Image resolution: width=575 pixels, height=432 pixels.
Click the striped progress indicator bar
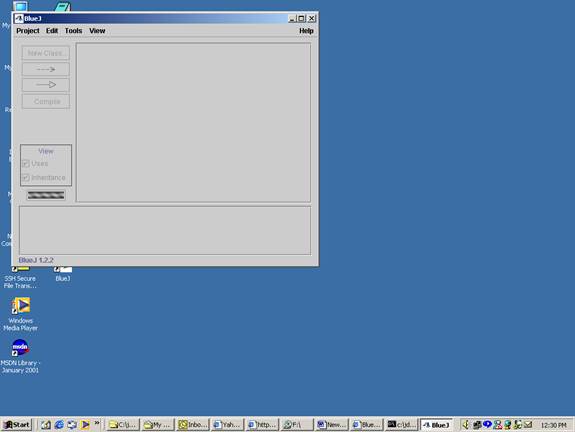[46, 195]
